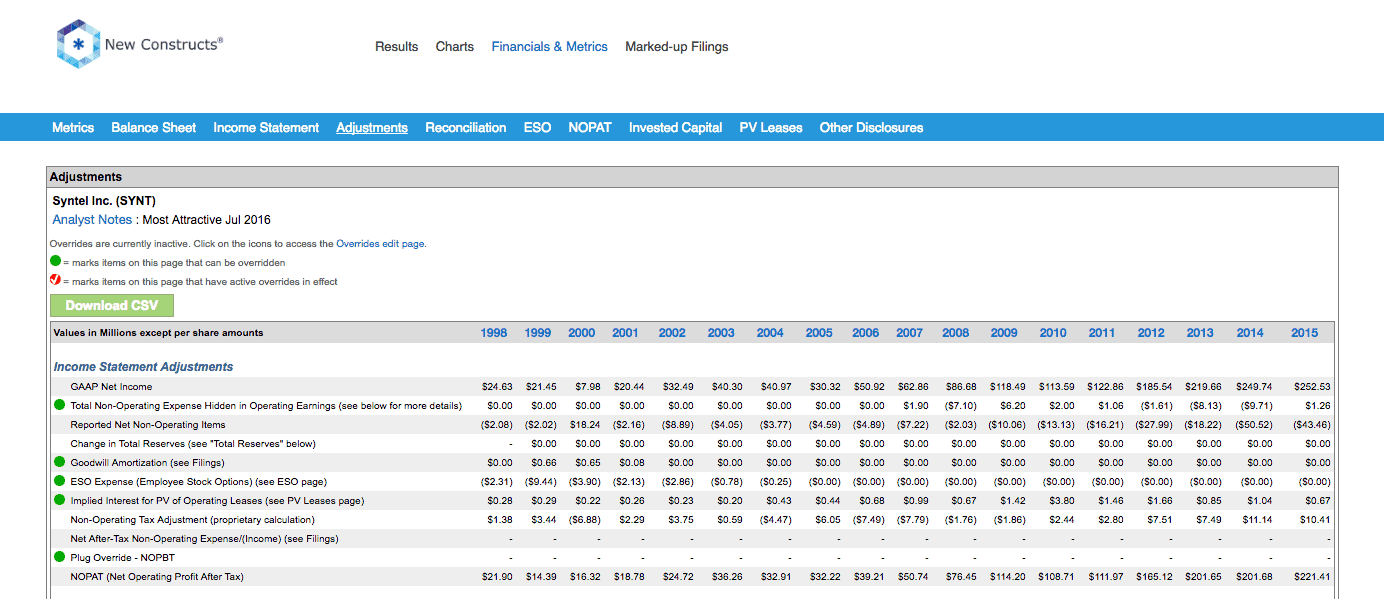Open the 2004 year header link
This screenshot has height=599, width=1384.
pyautogui.click(x=770, y=333)
